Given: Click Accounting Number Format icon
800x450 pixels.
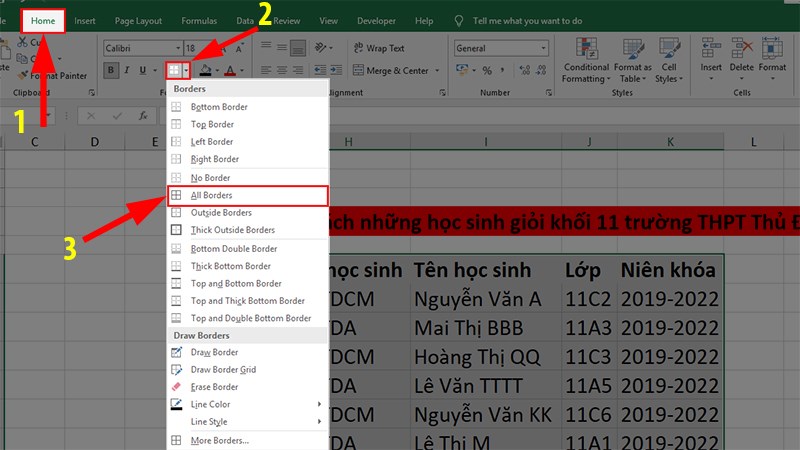Looking at the screenshot, I should click(462, 70).
